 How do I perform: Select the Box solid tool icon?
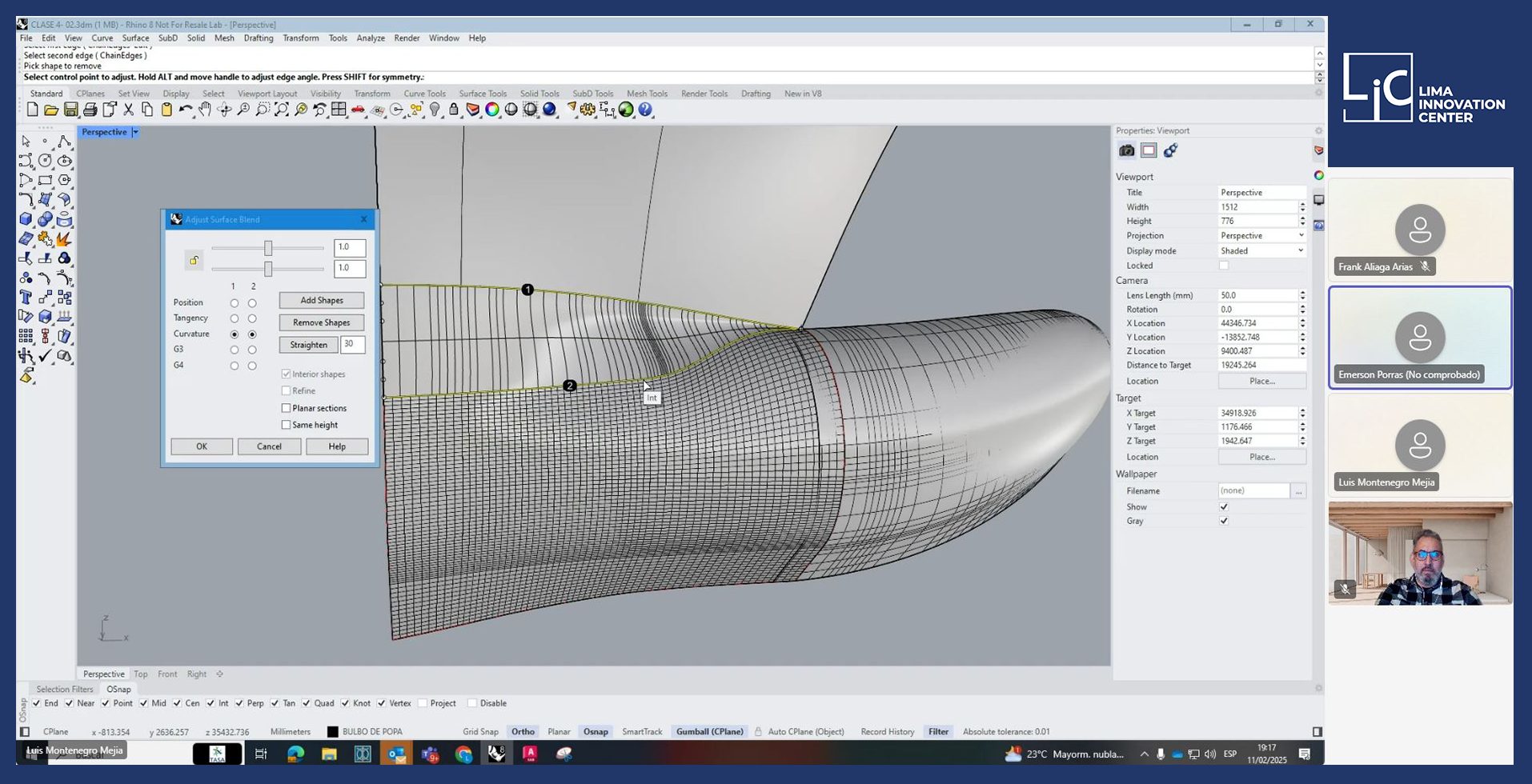tap(26, 219)
